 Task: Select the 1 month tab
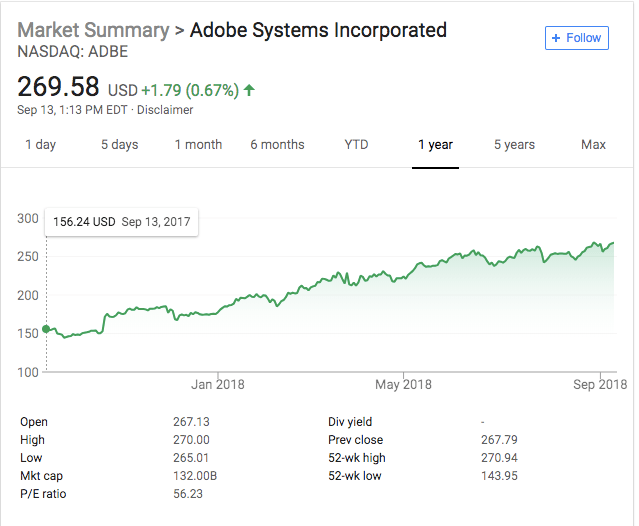point(198,145)
